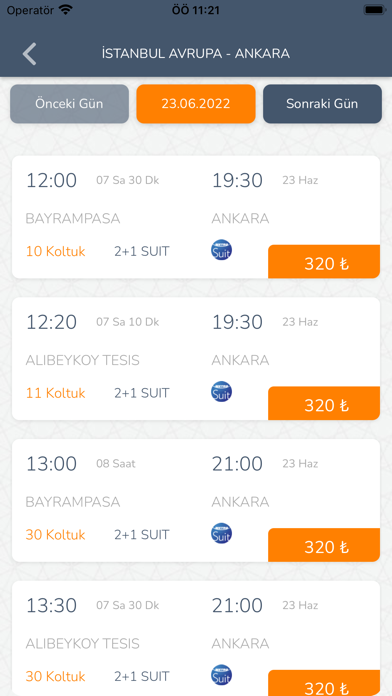Viewport: 392px width, 696px height.
Task: Tap 10 Koltuk seat availability label
Action: (55, 252)
